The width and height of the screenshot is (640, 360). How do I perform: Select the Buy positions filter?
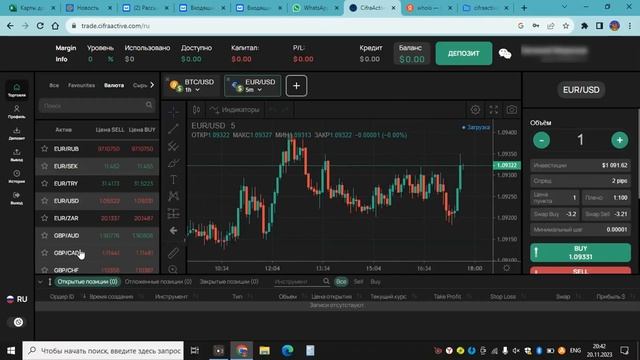point(376,282)
